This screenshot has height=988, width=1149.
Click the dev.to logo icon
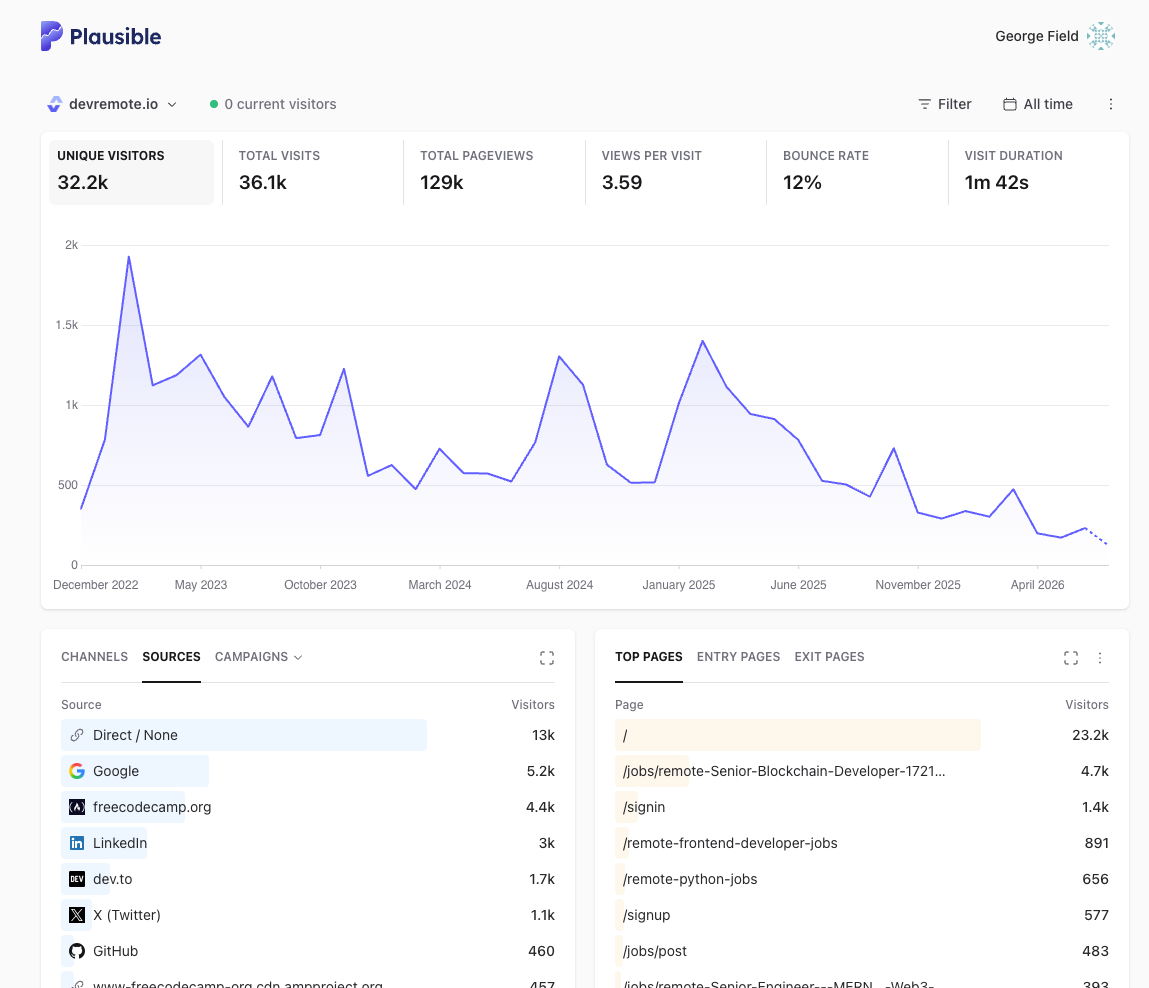click(77, 879)
